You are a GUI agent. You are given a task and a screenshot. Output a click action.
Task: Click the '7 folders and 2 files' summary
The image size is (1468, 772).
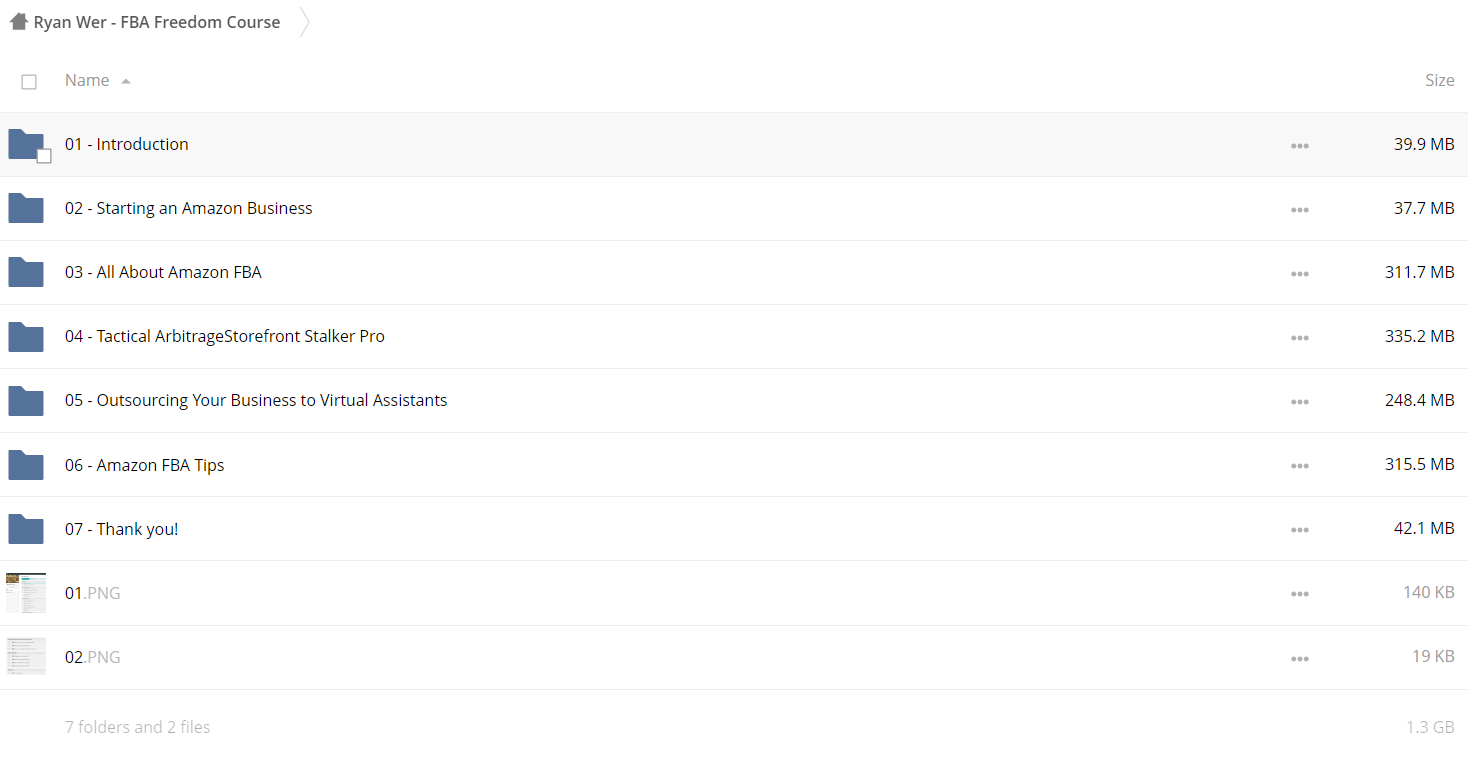[138, 727]
